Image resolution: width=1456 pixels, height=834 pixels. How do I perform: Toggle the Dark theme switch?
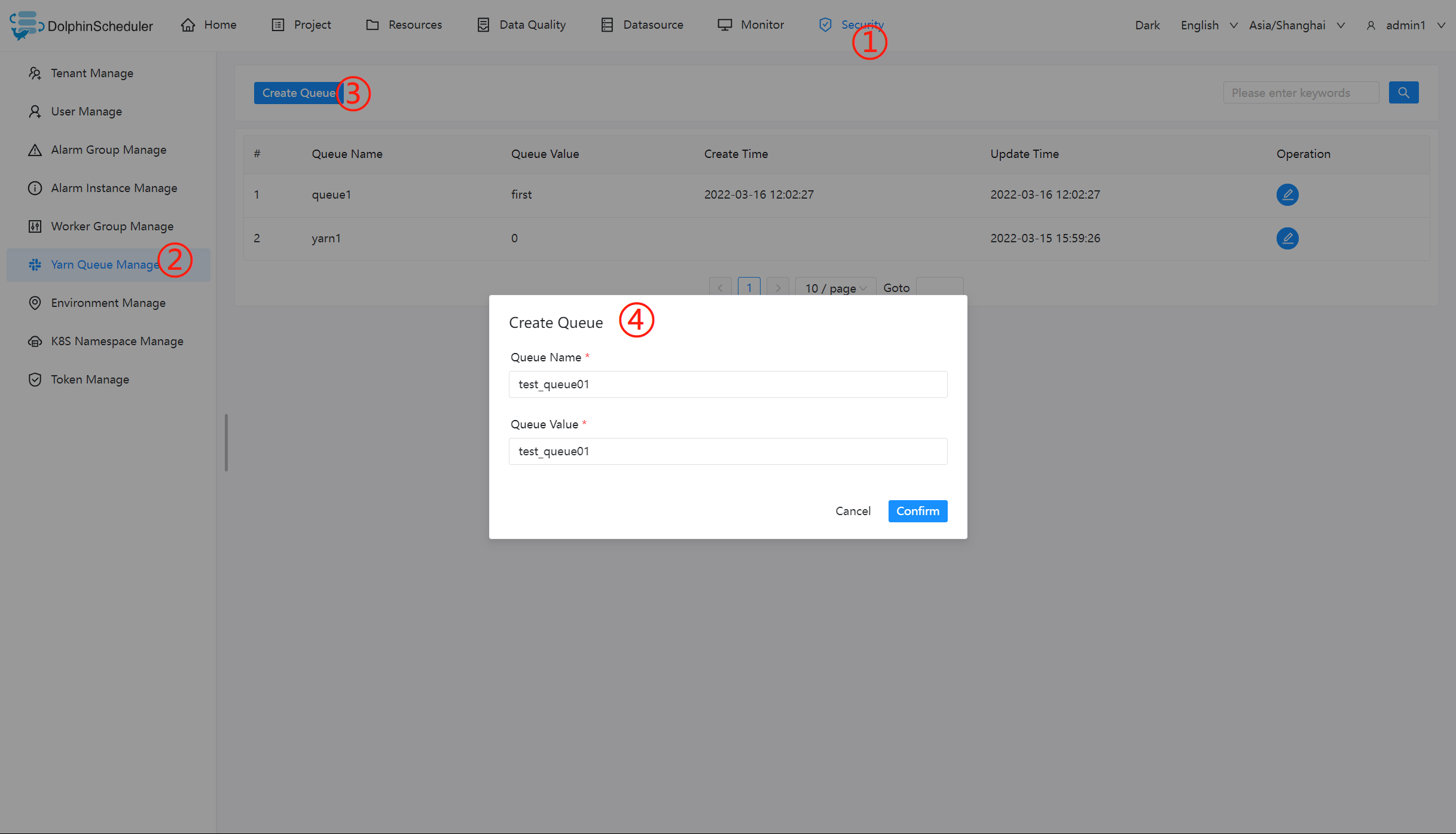click(1147, 25)
